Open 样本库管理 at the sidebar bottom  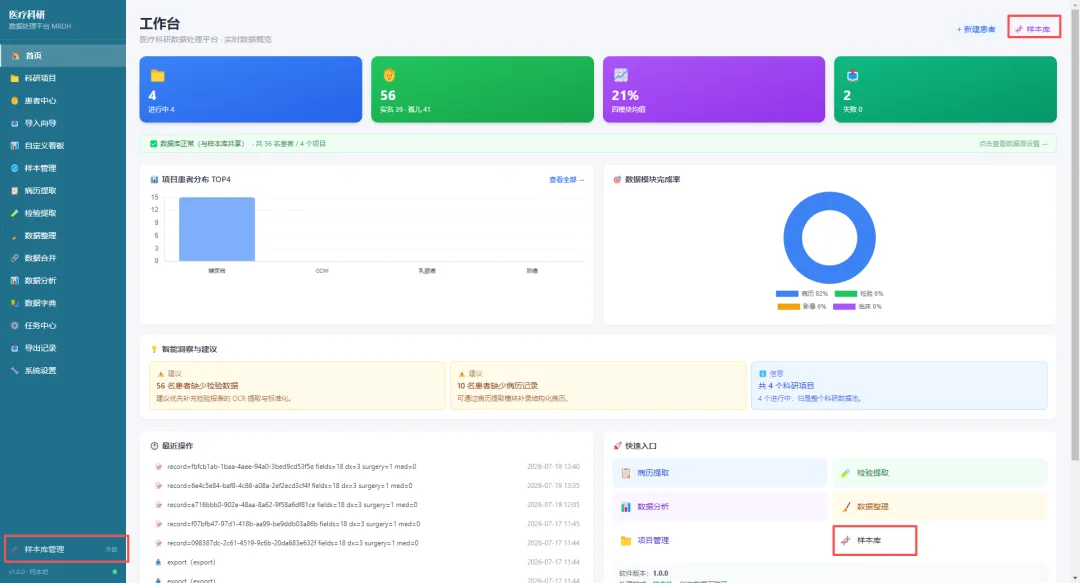point(65,549)
